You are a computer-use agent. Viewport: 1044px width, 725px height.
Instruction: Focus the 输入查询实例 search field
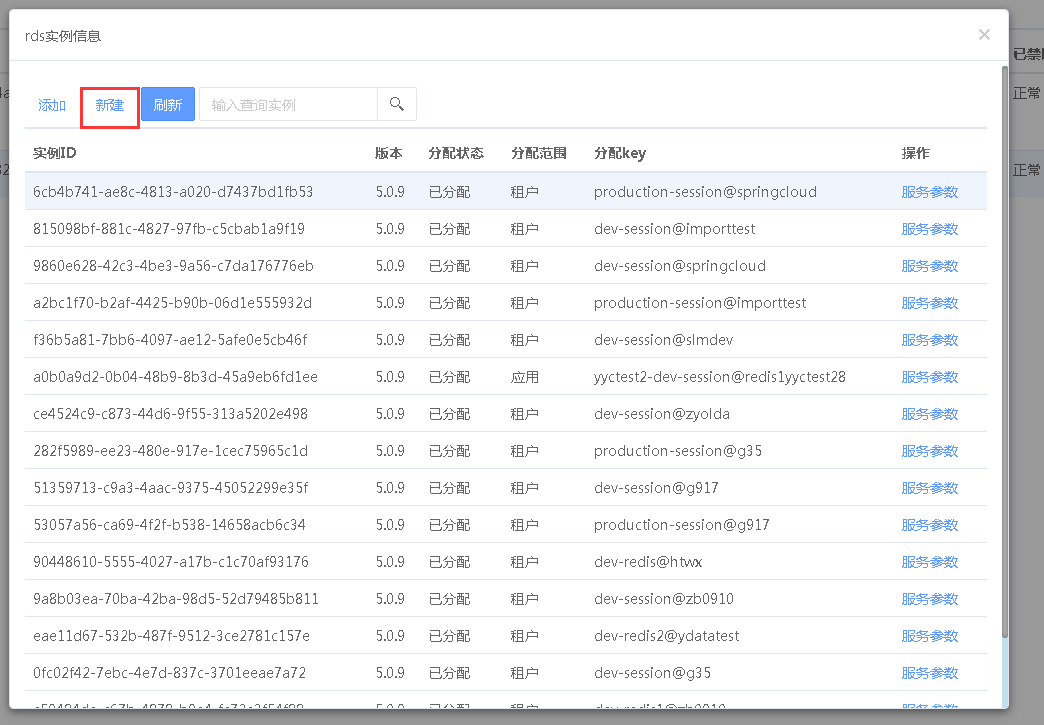click(x=288, y=105)
